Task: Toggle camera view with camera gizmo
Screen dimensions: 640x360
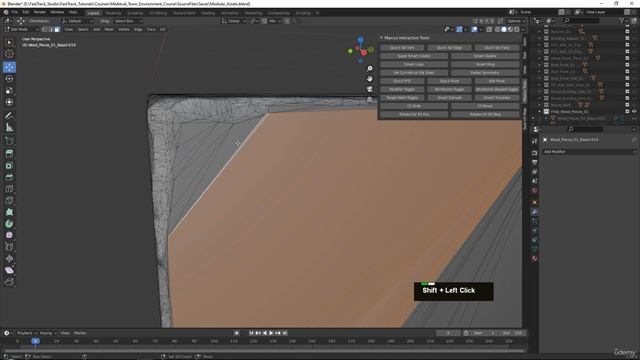Action: [370, 89]
